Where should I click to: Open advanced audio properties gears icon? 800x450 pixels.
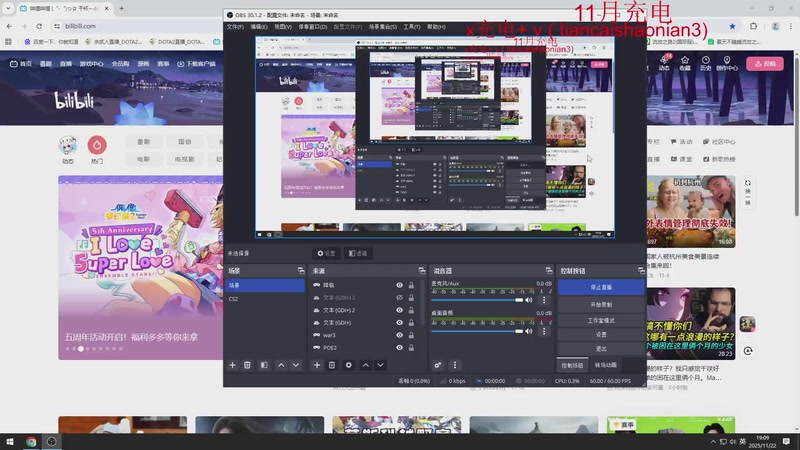point(438,365)
